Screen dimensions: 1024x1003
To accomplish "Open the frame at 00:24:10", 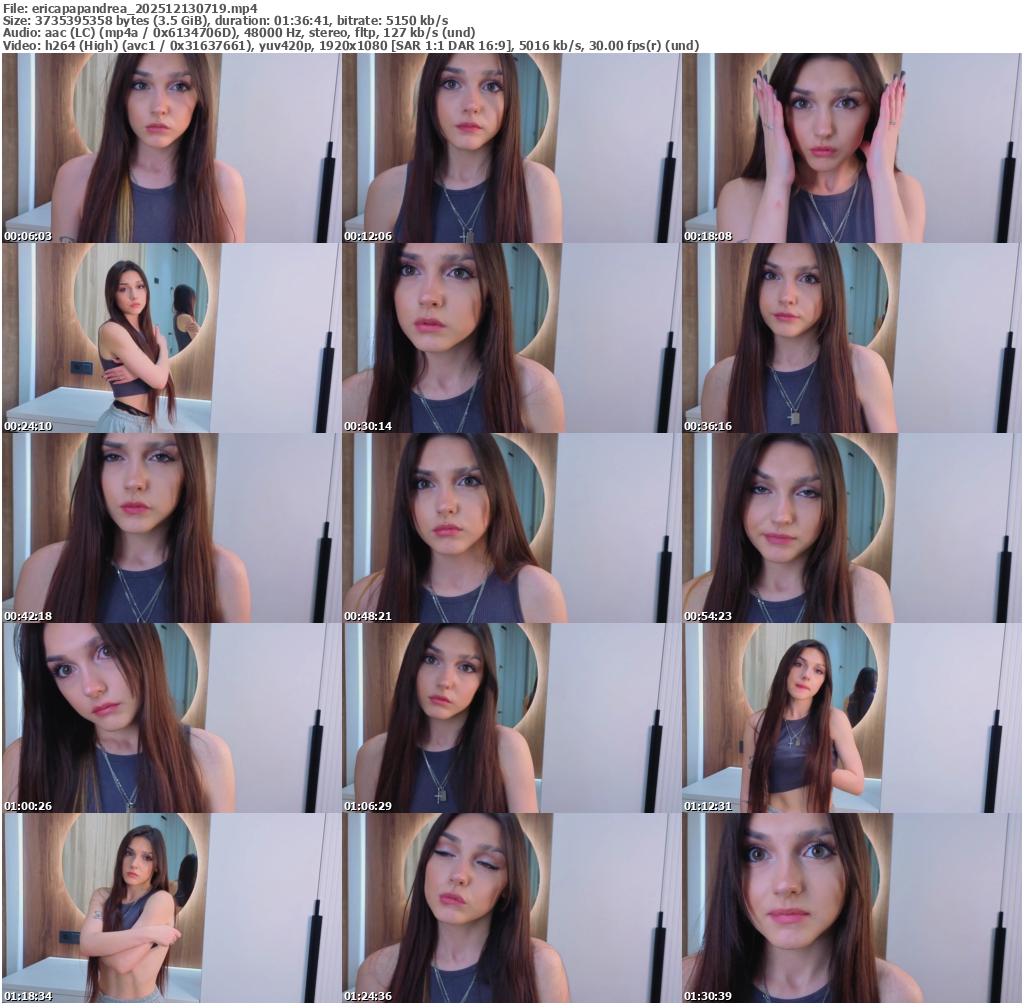I will [x=171, y=338].
